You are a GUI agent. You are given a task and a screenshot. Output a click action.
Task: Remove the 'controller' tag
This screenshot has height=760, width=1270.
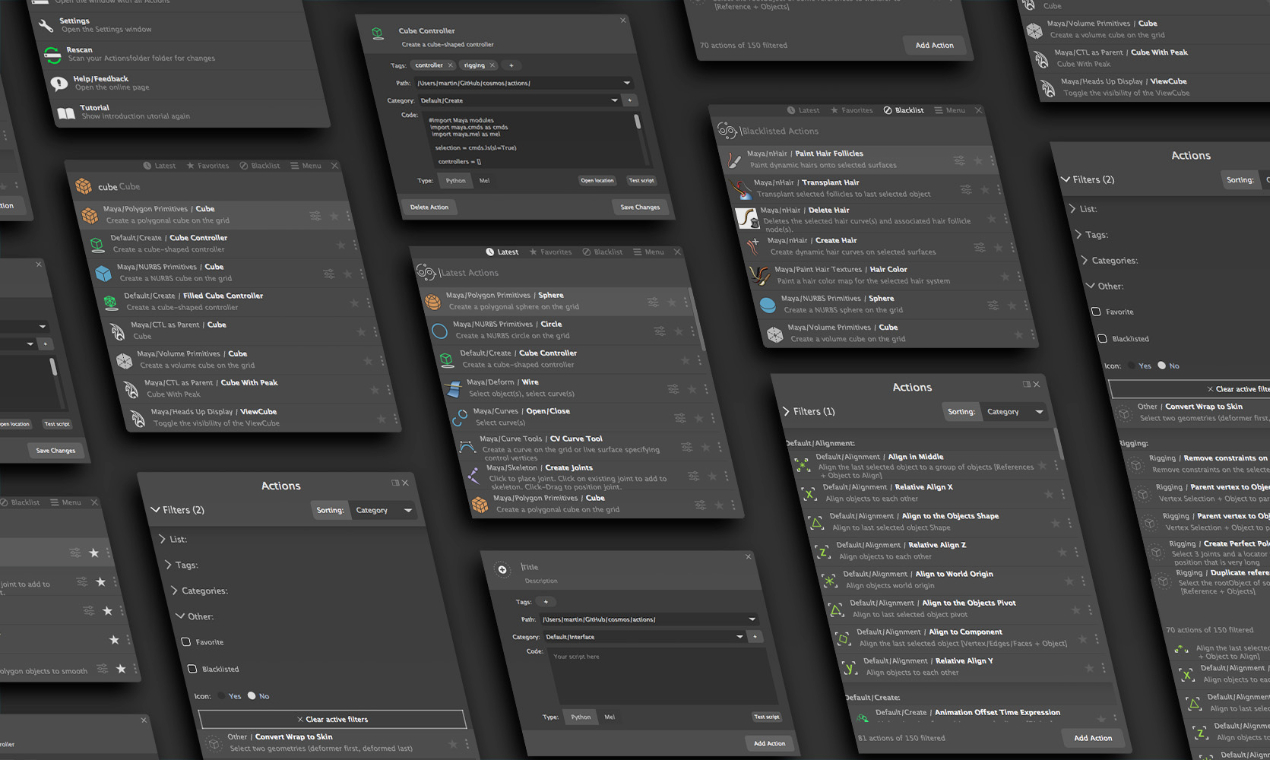point(450,65)
